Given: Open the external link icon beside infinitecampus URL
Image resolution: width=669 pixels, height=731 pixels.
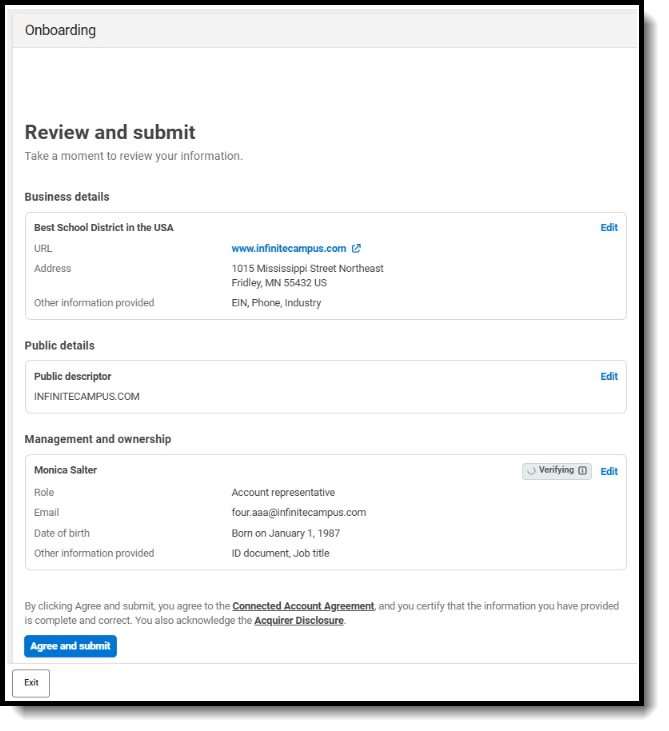Looking at the screenshot, I should tap(356, 248).
